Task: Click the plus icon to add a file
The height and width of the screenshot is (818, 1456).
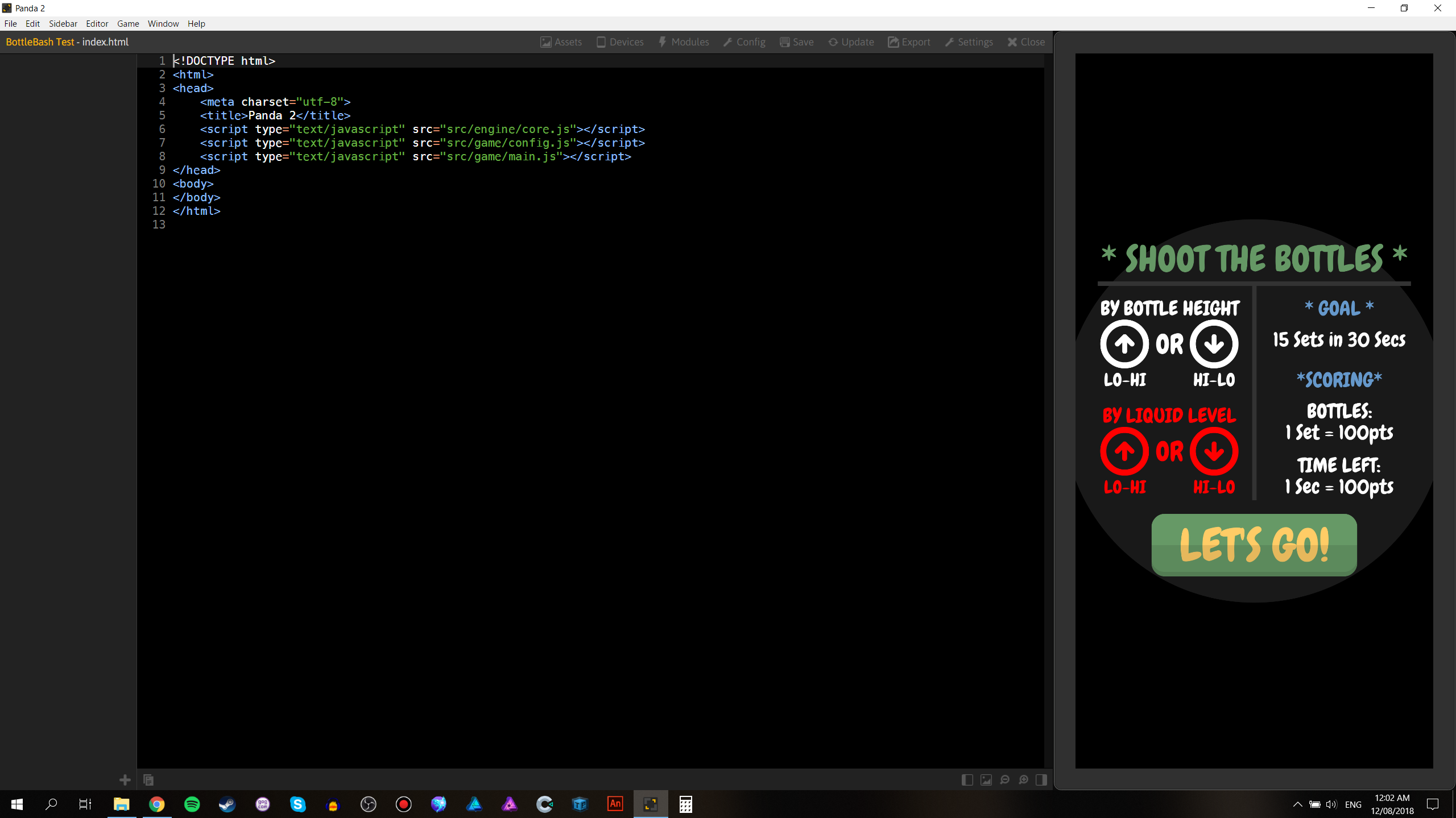Action: (x=125, y=780)
